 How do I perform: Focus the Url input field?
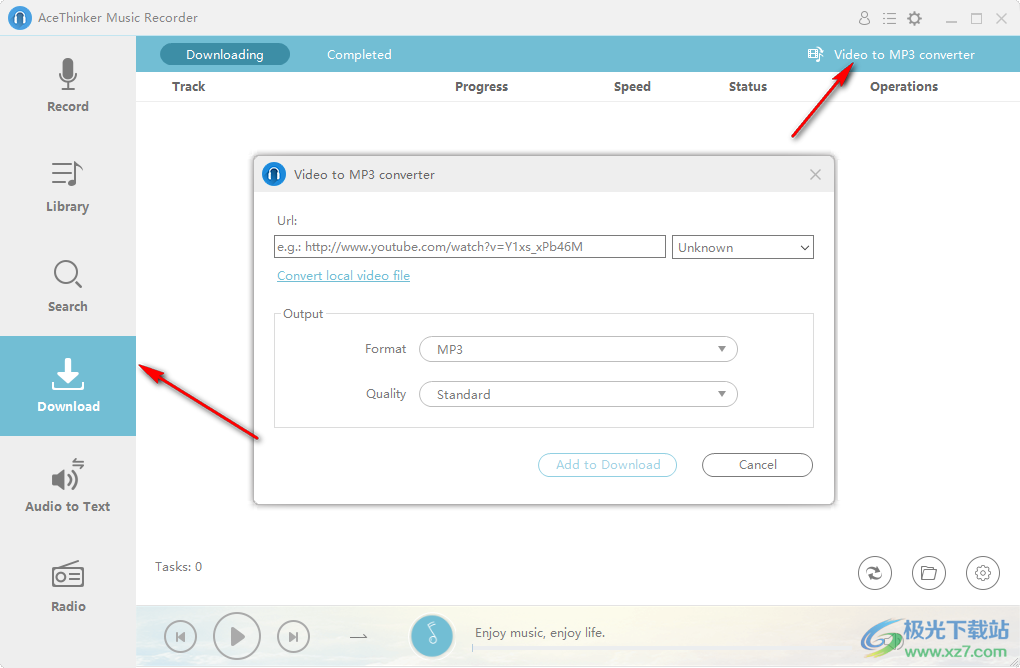[470, 247]
